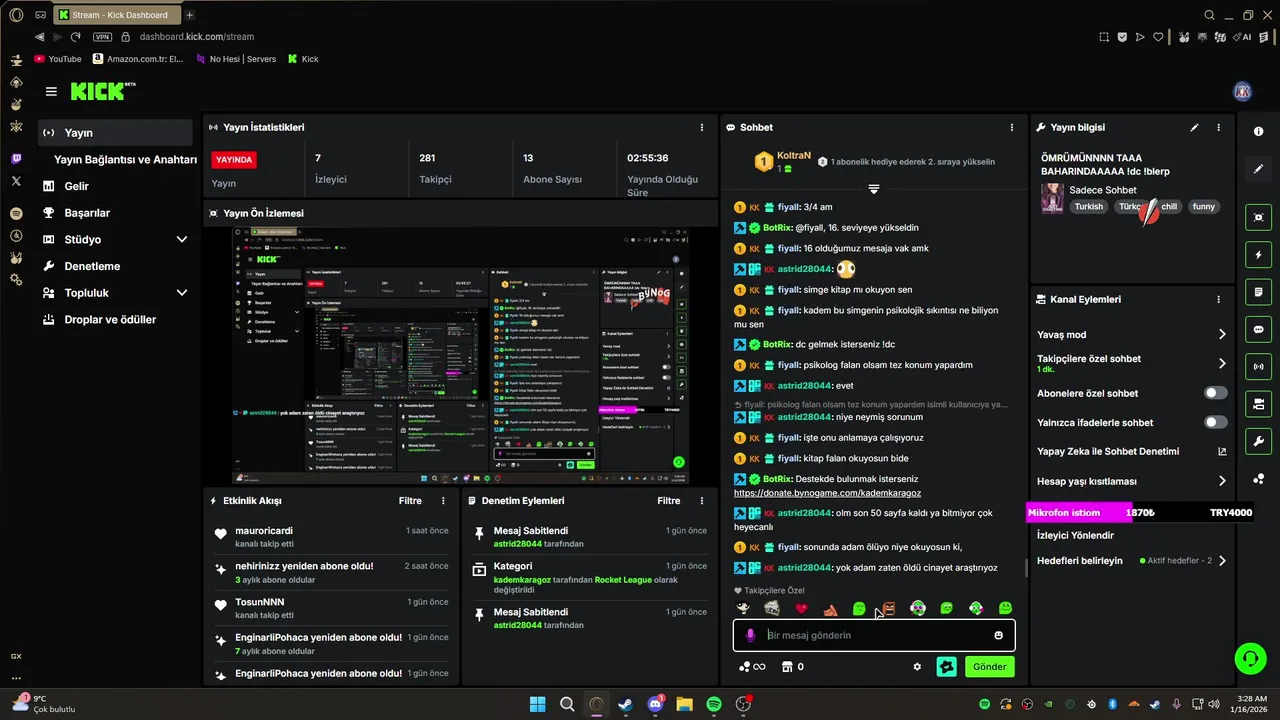Open the YouTube bookmark

point(58,59)
